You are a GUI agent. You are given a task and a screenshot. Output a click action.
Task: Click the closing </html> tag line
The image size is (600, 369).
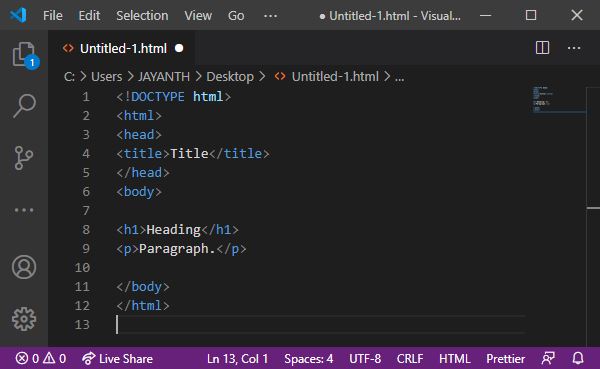(x=143, y=305)
